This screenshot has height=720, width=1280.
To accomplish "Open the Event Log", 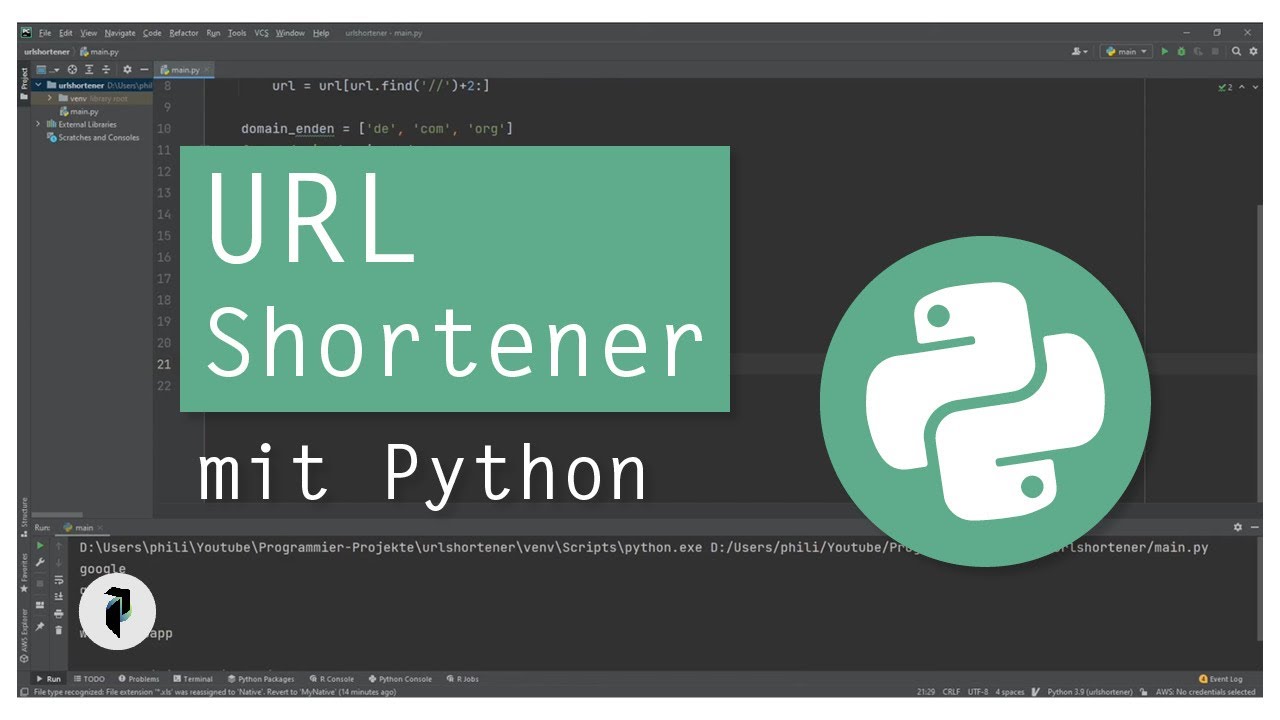I will (1220, 678).
